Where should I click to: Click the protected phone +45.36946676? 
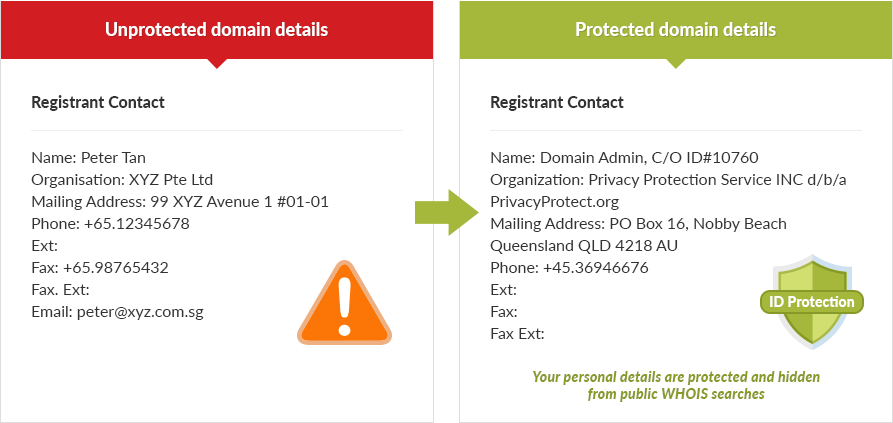(595, 268)
